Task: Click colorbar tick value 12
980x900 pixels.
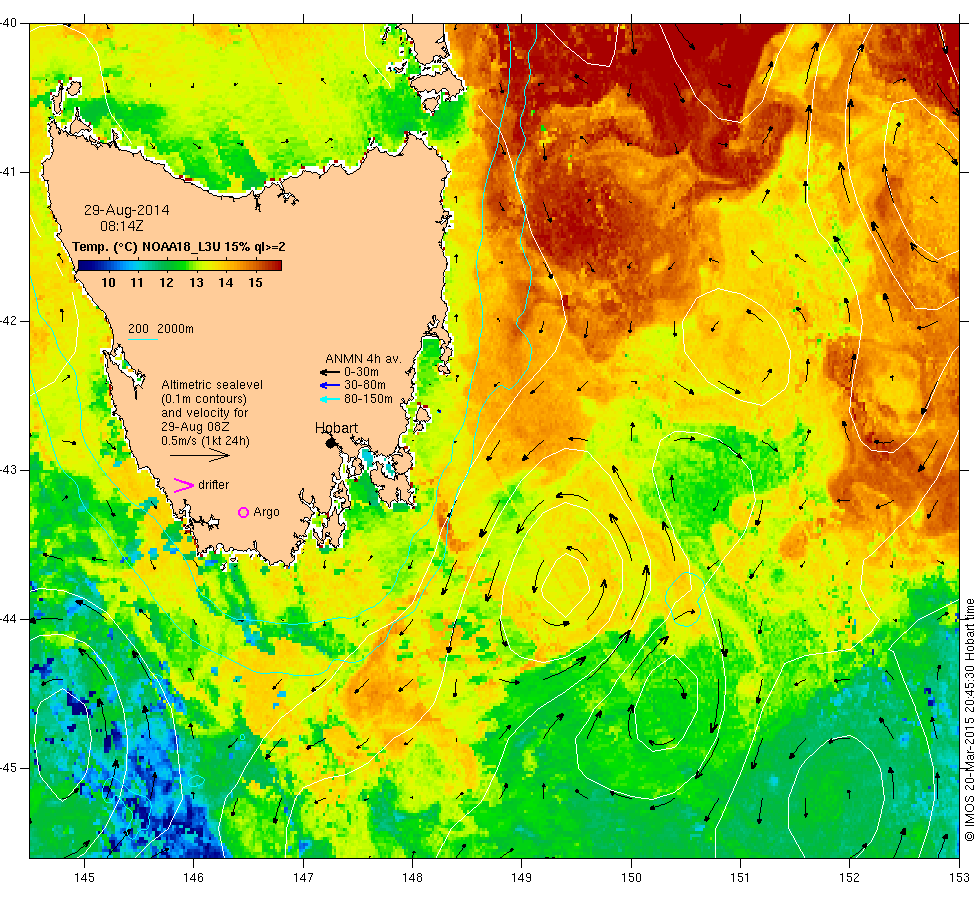Action: (x=166, y=282)
